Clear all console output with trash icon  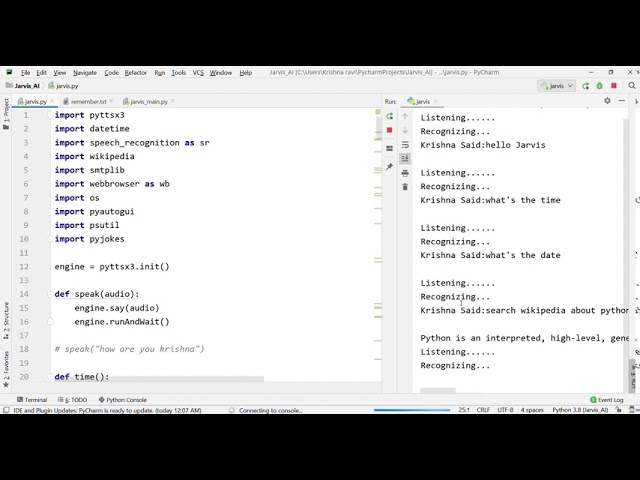[x=405, y=187]
